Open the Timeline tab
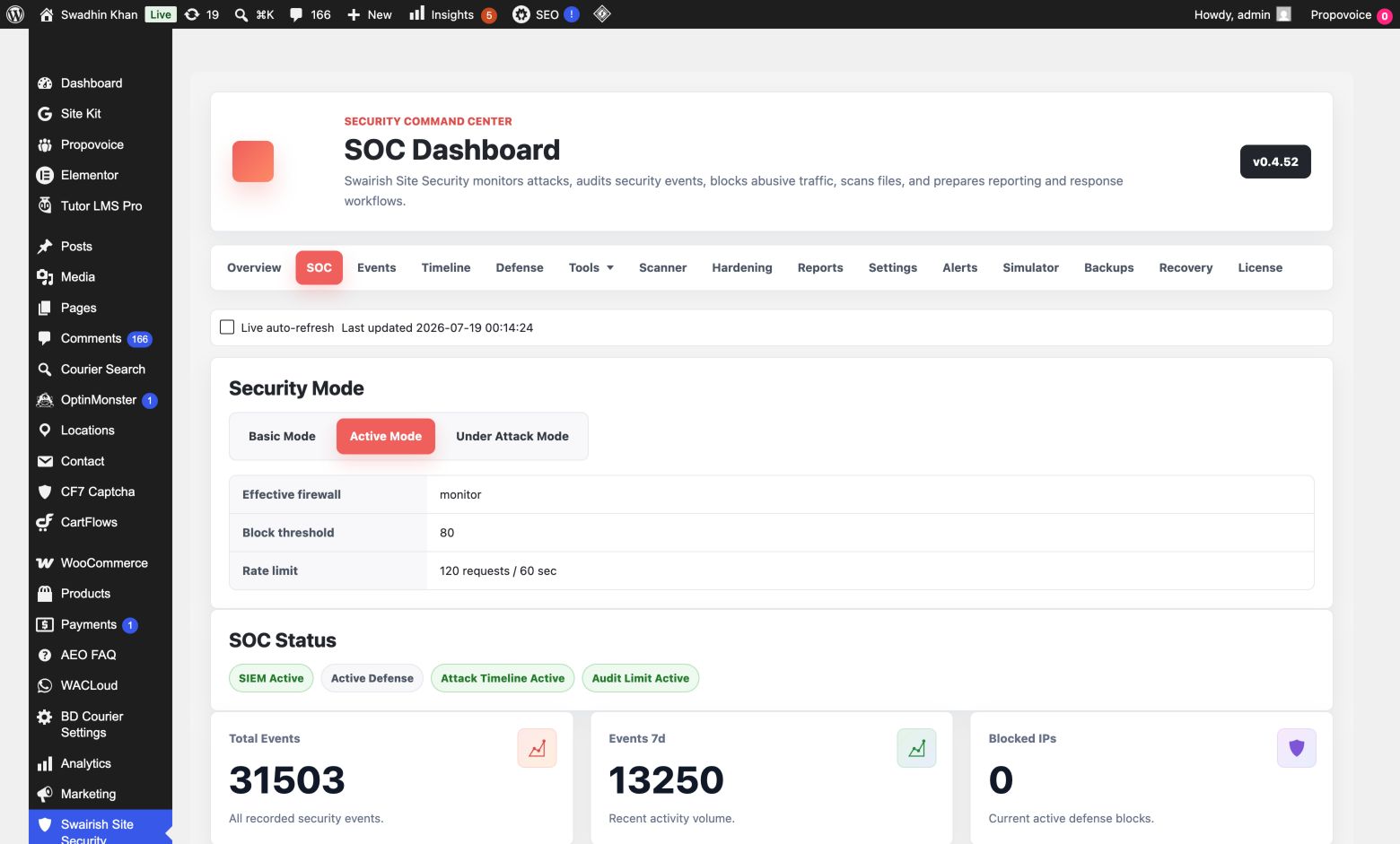The image size is (1400, 844). coord(446,267)
